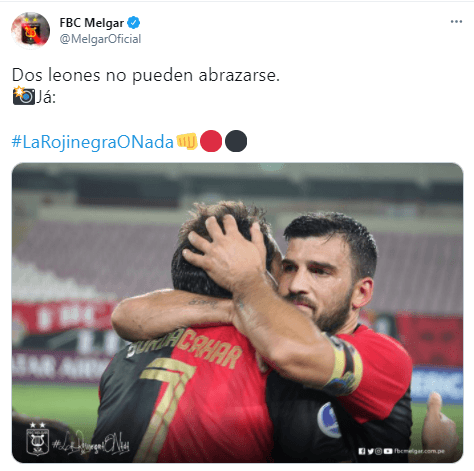Click the tweet text about two lions
The image size is (474, 471).
[146, 75]
